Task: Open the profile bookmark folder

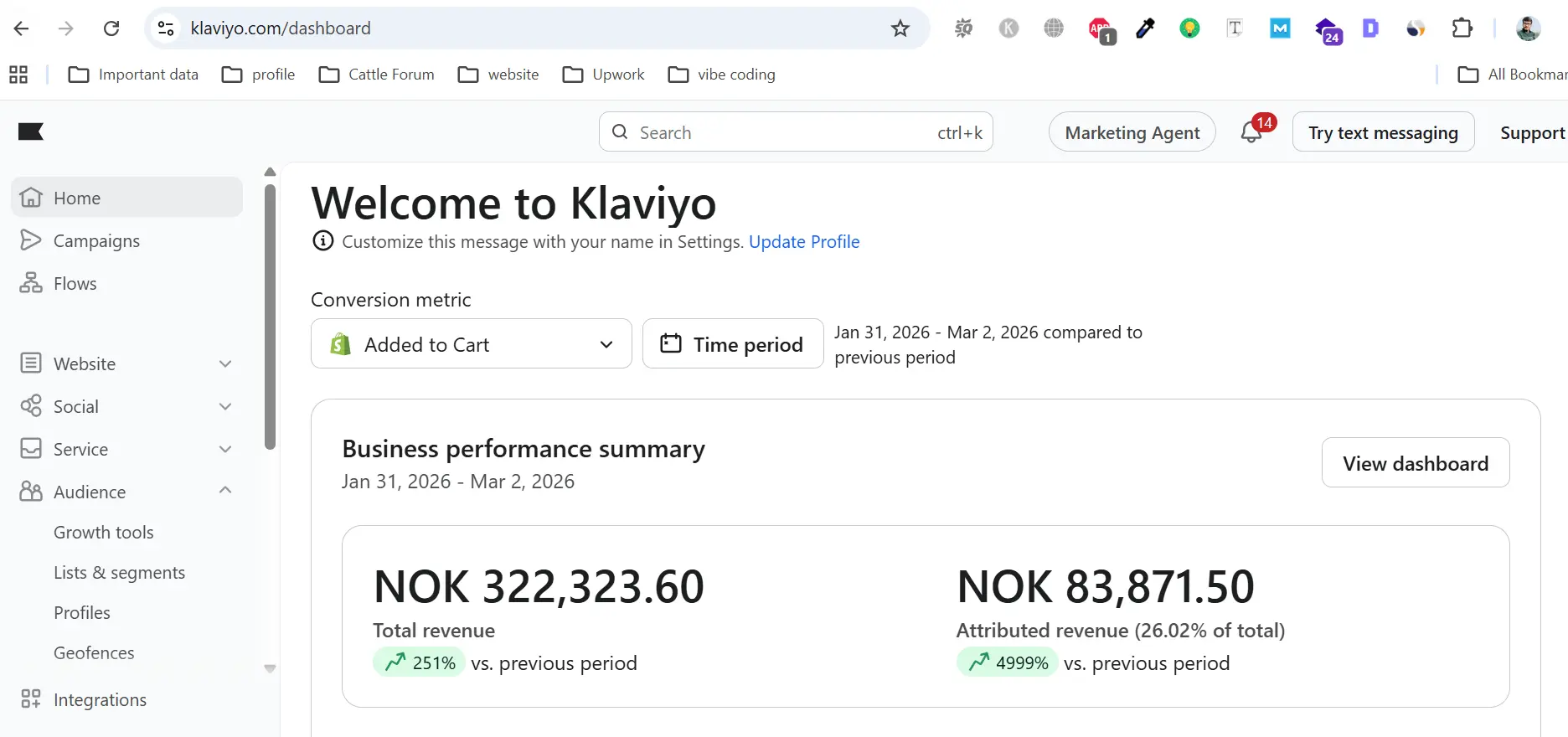Action: click(258, 75)
